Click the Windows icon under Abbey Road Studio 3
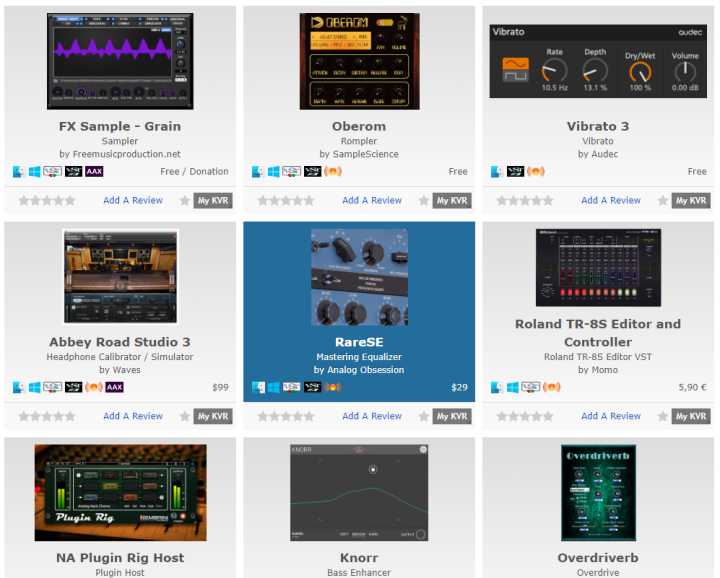720x578 pixels. (x=34, y=387)
